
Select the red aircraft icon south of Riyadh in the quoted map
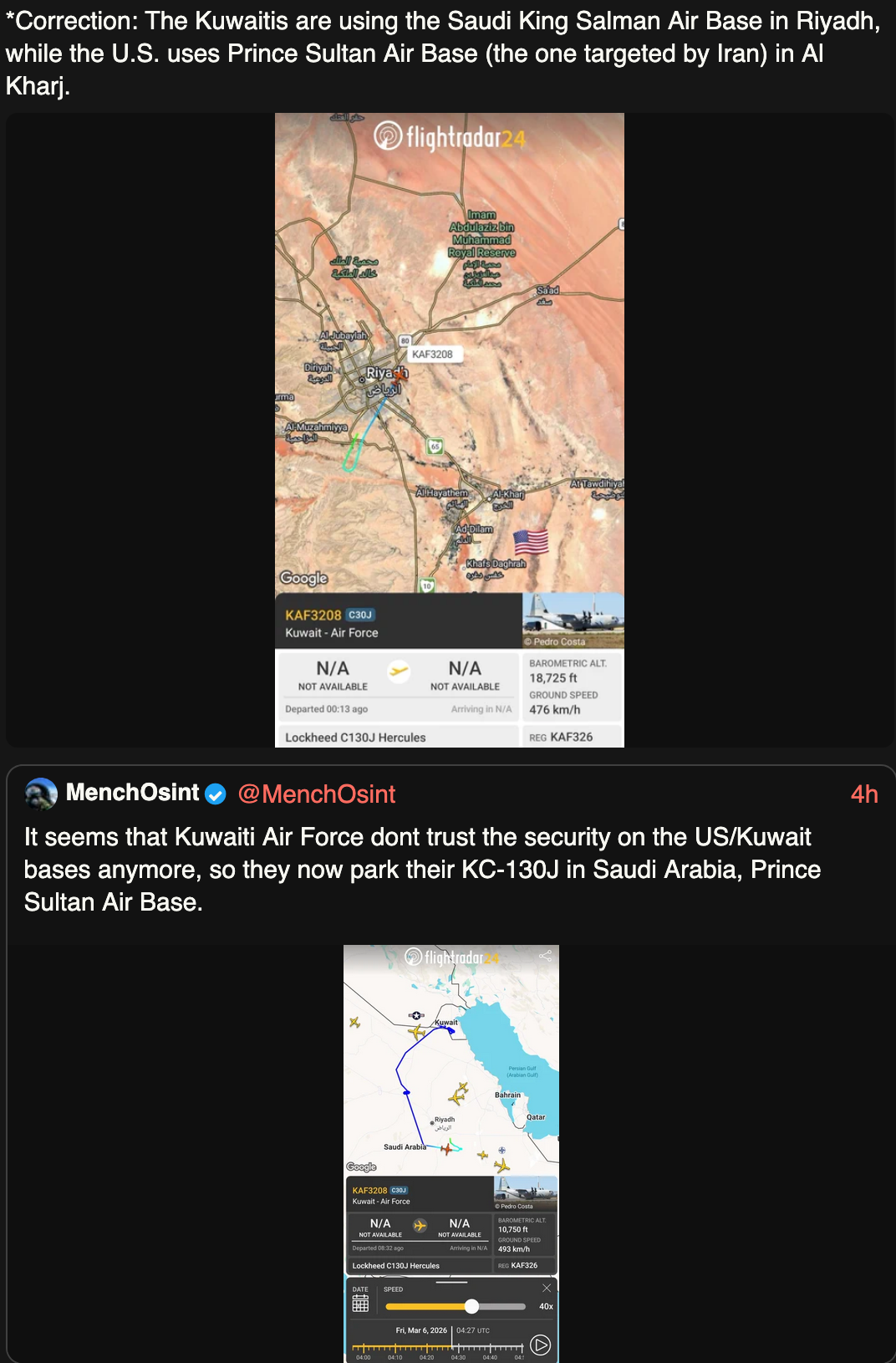pos(447,1149)
